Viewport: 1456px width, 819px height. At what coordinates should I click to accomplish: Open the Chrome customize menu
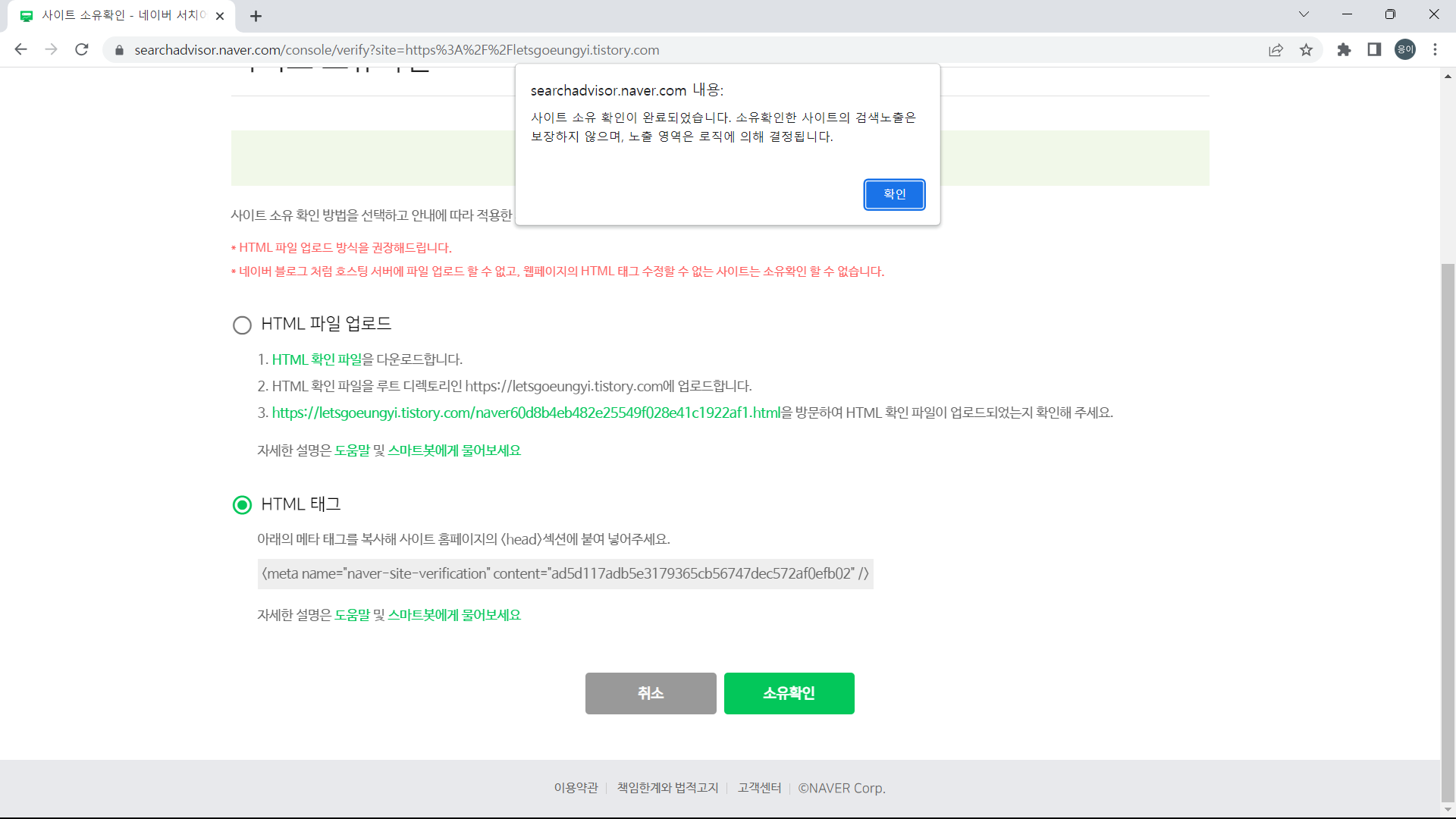coord(1436,50)
